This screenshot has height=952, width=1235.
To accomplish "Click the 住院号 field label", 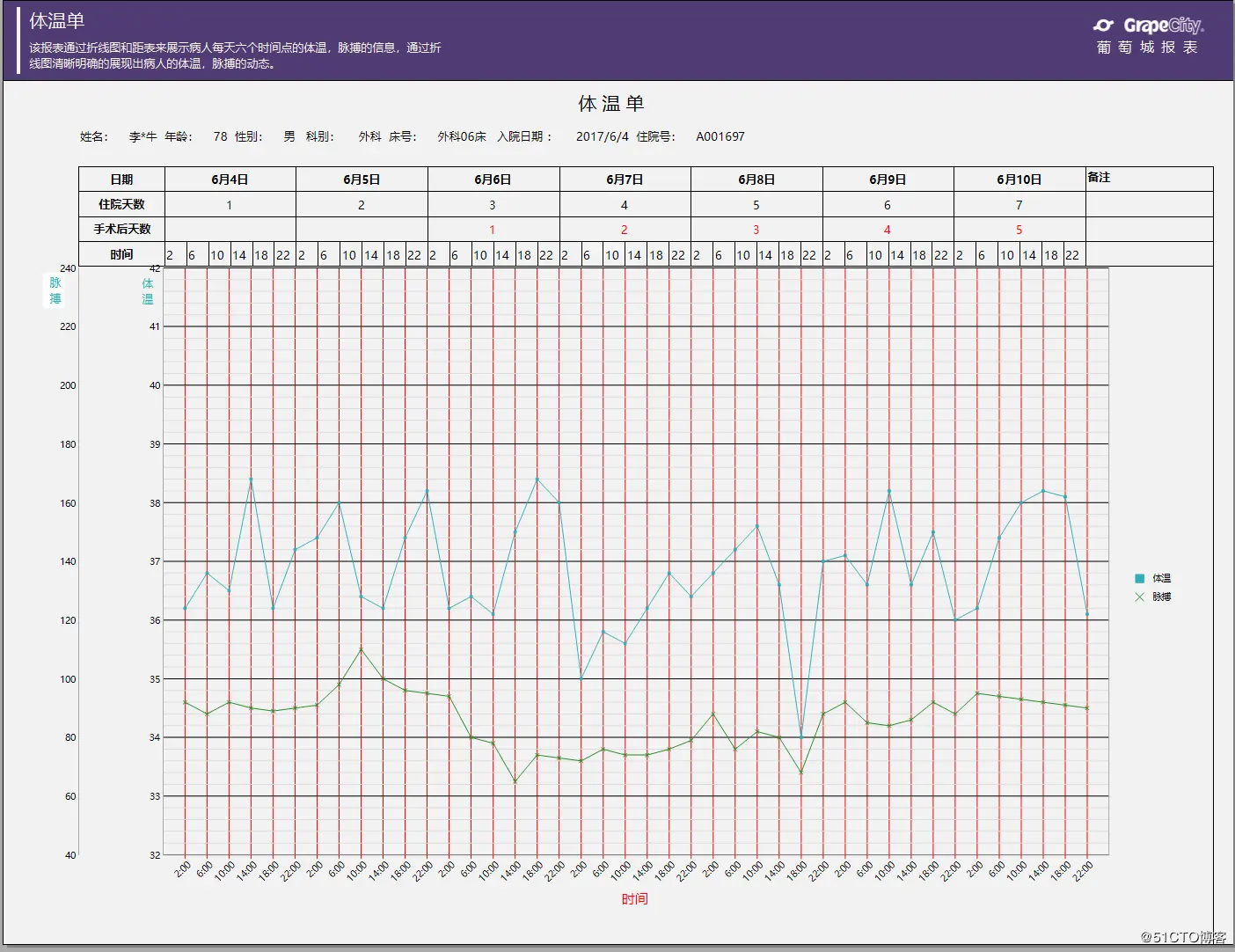I will pyautogui.click(x=656, y=136).
